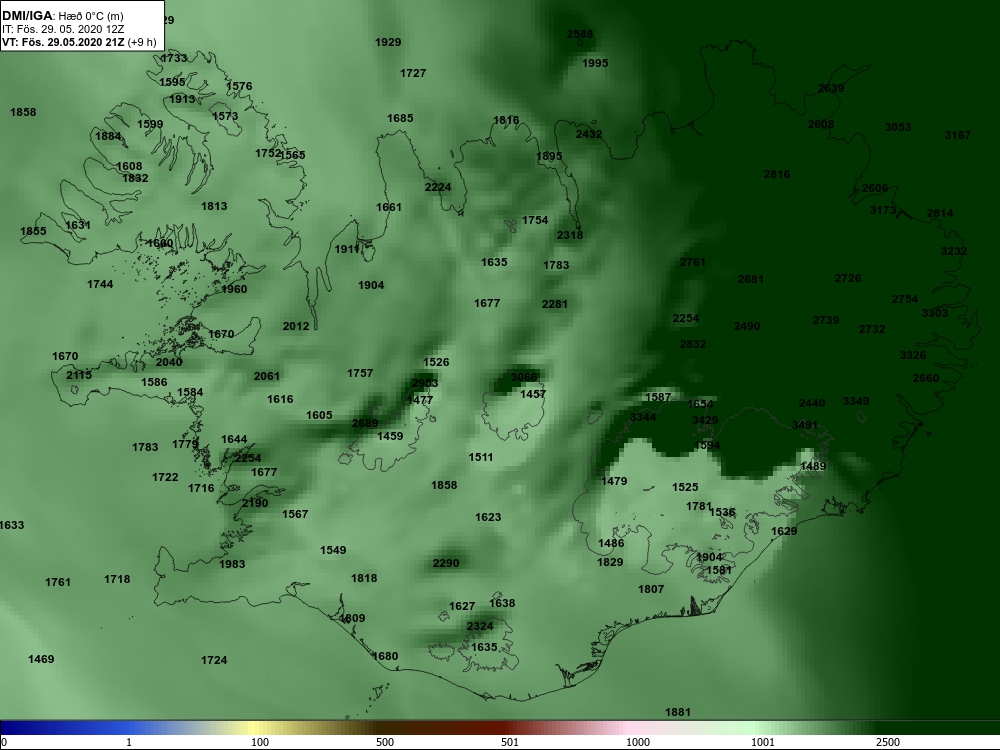Select the height value 1995

point(595,63)
